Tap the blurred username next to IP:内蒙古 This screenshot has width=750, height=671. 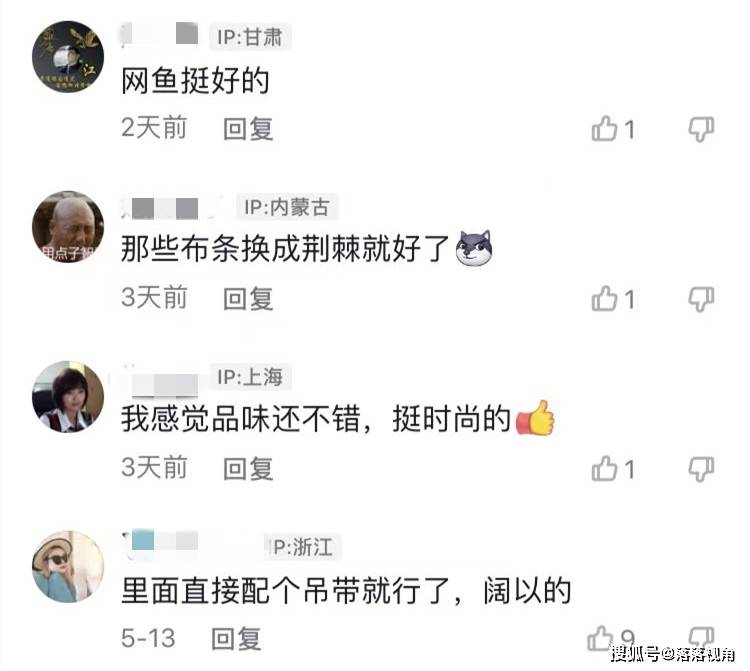point(171,207)
